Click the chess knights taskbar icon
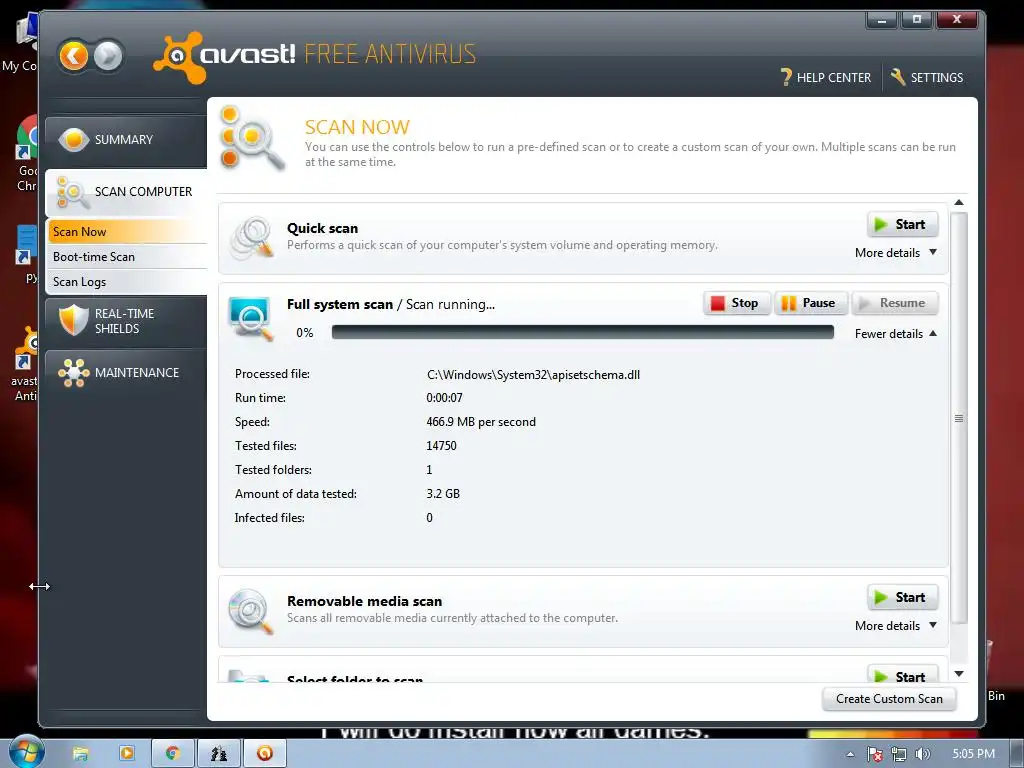 [219, 753]
